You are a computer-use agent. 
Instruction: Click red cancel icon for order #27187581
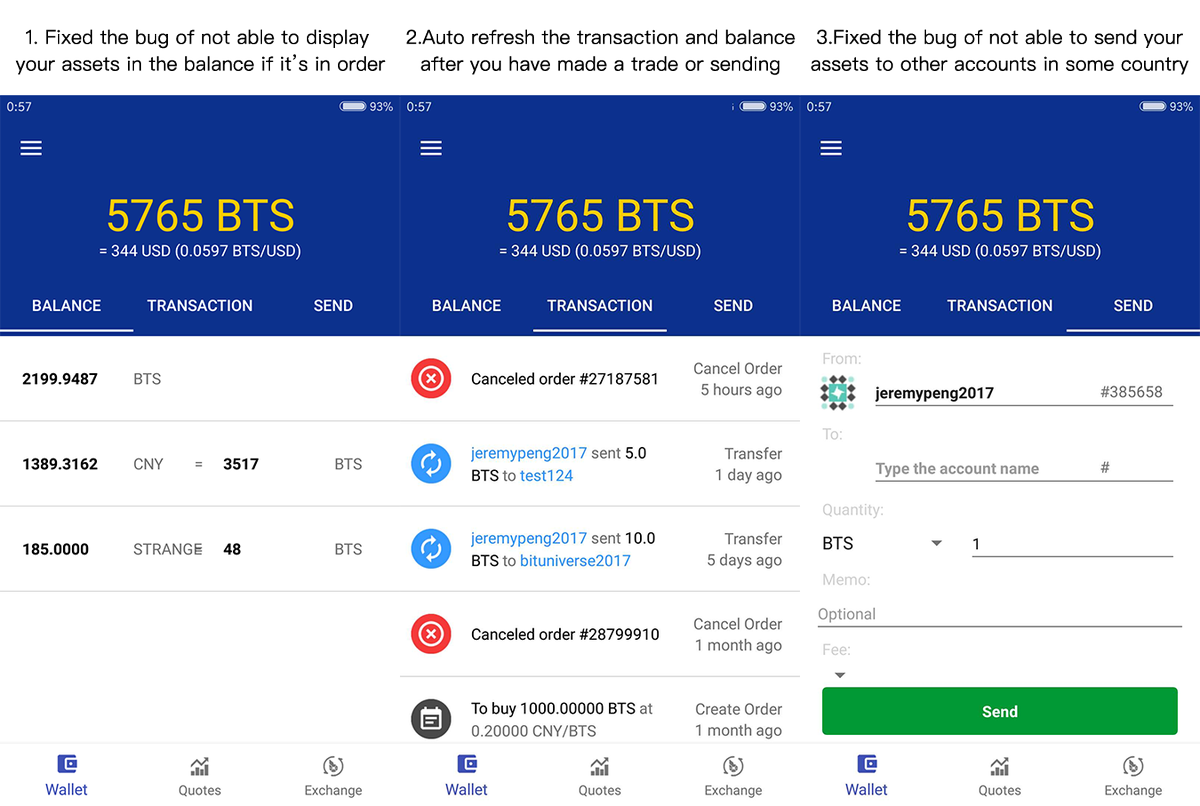[x=431, y=379]
